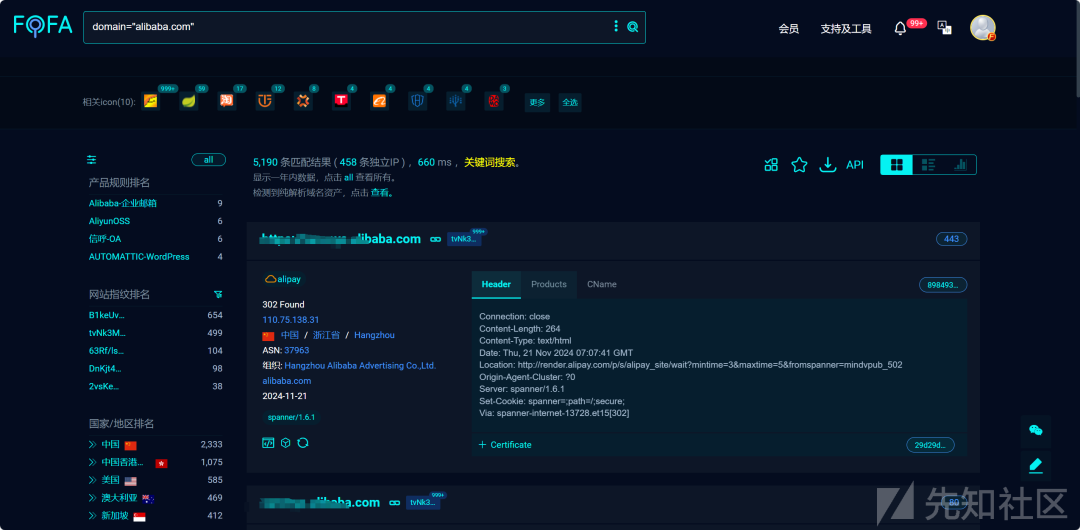This screenshot has height=530, width=1080.
Task: Switch to list view
Action: click(x=928, y=165)
